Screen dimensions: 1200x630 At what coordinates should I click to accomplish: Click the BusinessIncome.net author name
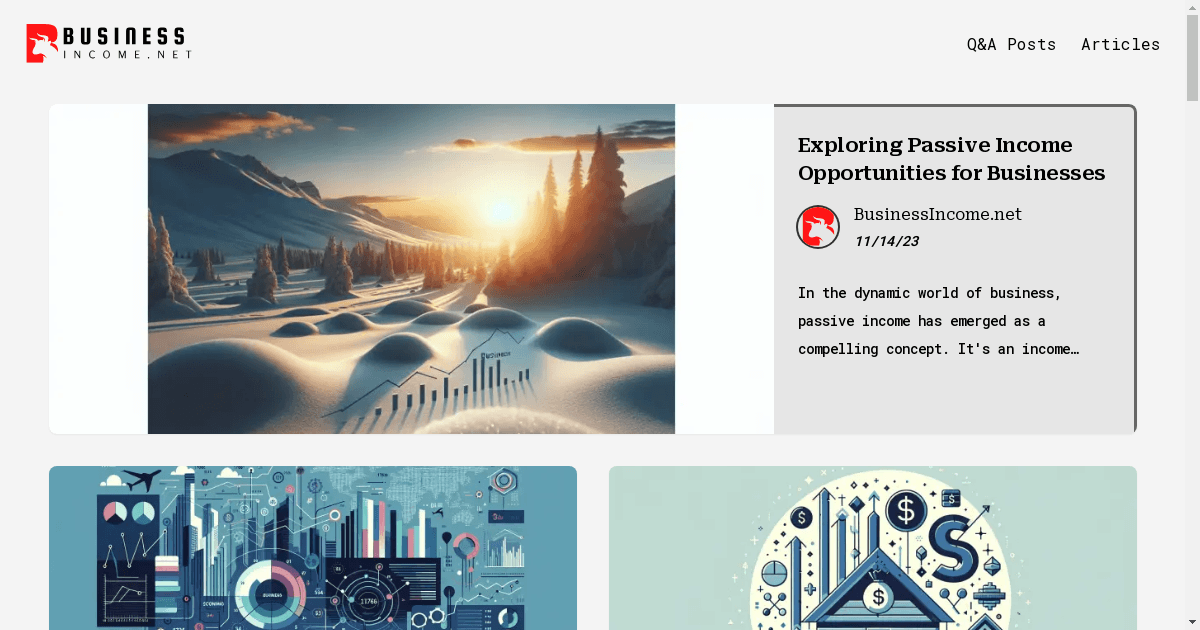point(937,214)
